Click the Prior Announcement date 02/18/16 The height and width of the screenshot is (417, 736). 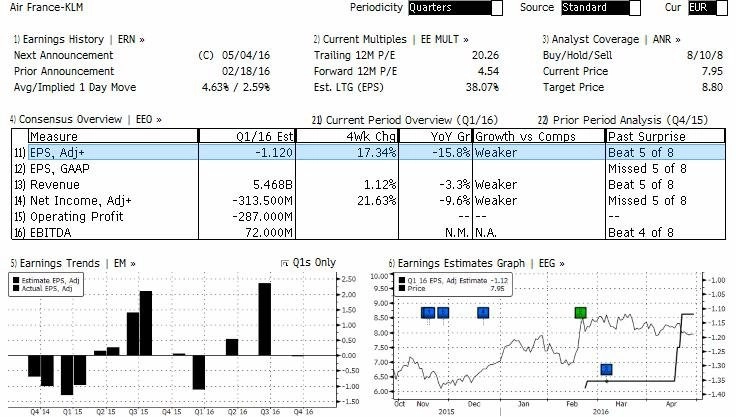(246, 71)
